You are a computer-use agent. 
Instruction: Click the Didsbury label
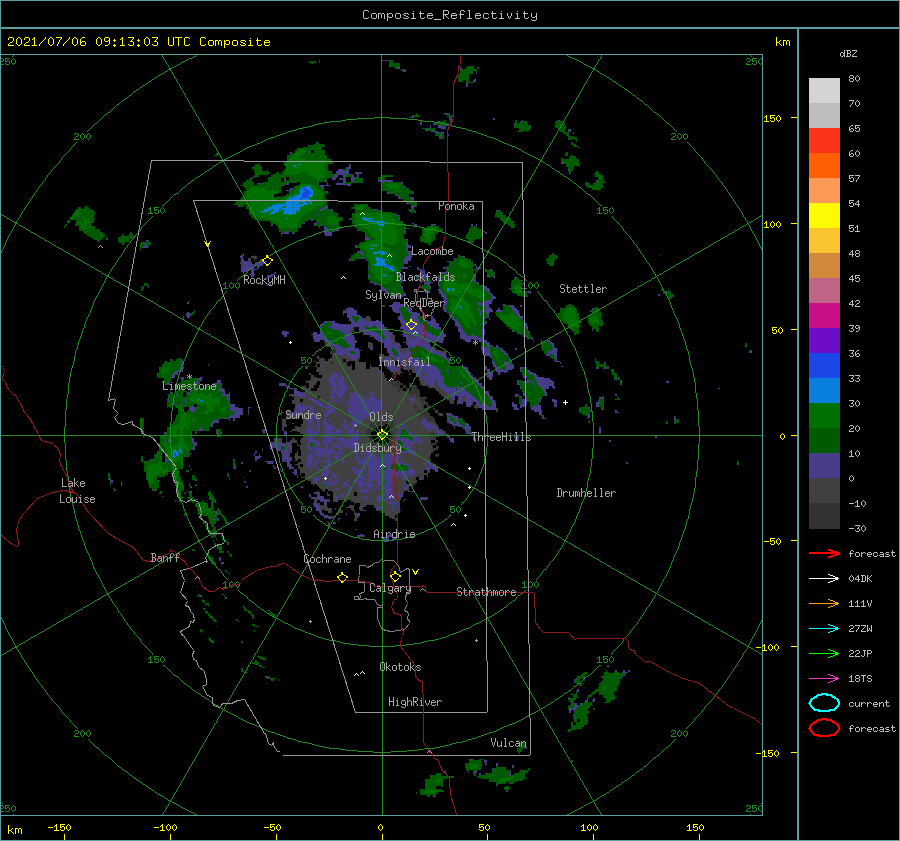pos(377,448)
